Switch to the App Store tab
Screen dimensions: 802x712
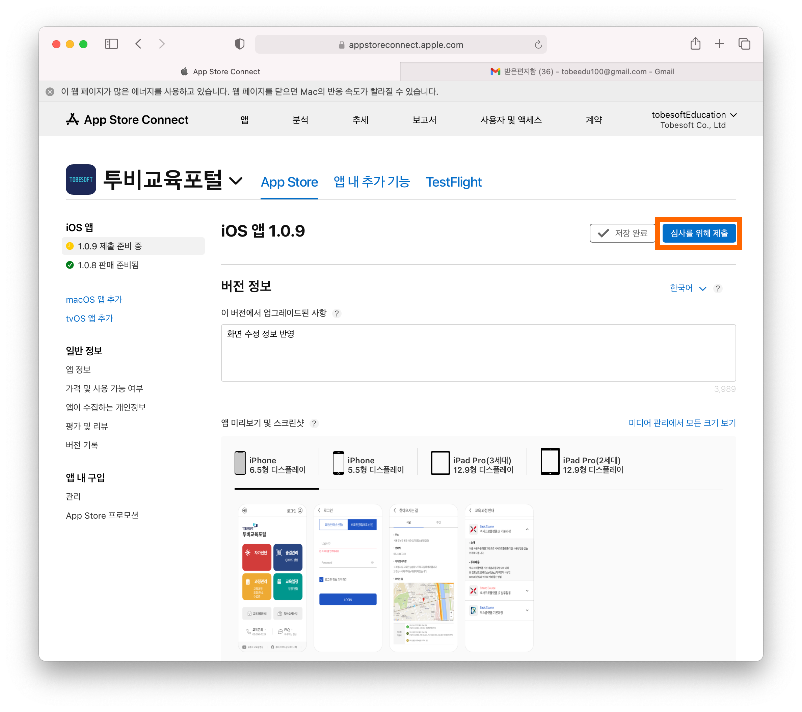click(x=289, y=182)
